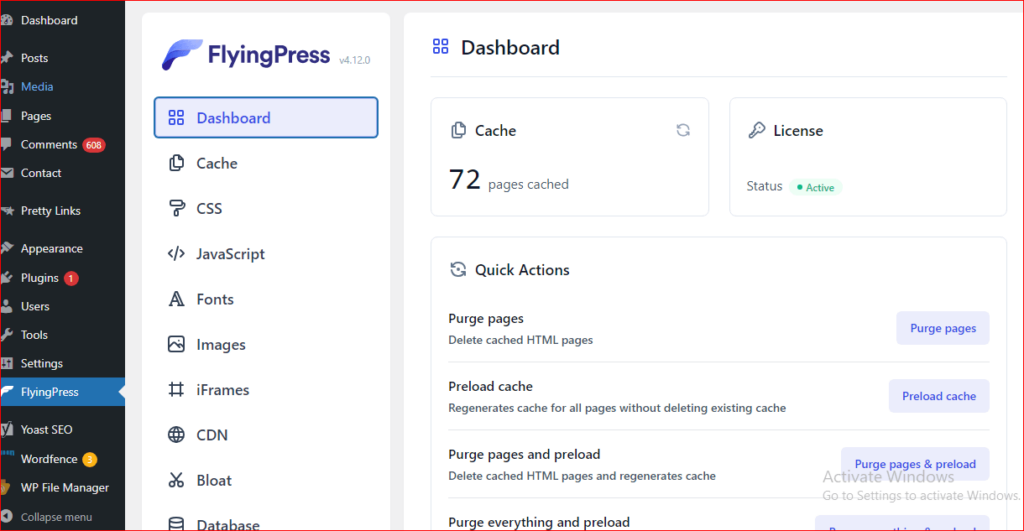Click the Images picture icon

tap(176, 344)
